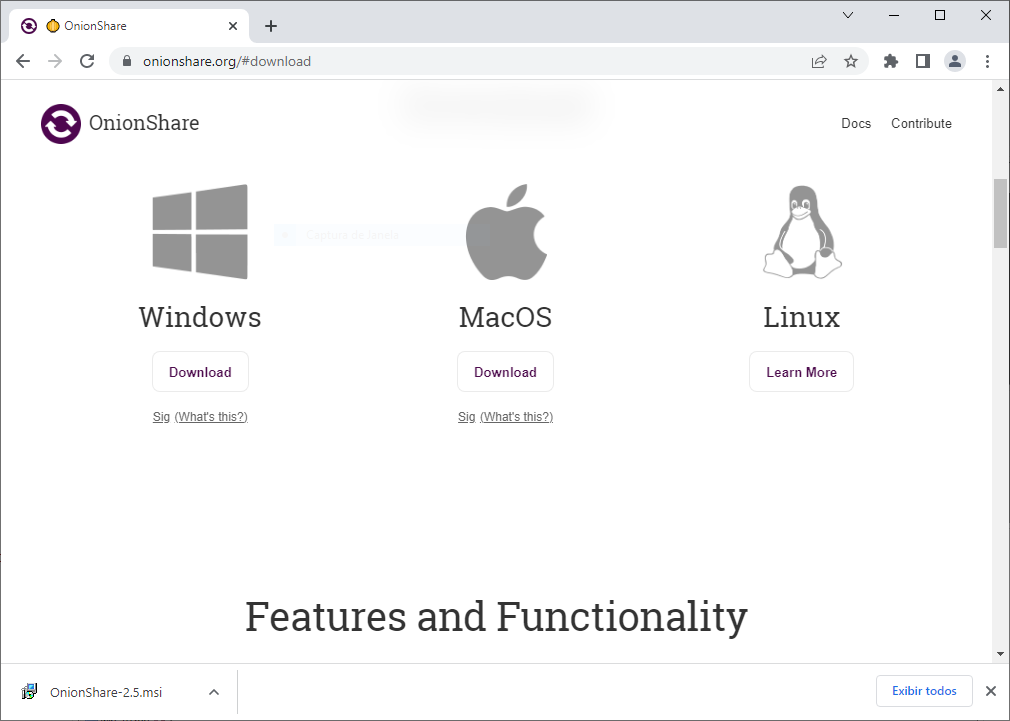
Task: Close the OnionShare browser tab
Action: pos(233,26)
